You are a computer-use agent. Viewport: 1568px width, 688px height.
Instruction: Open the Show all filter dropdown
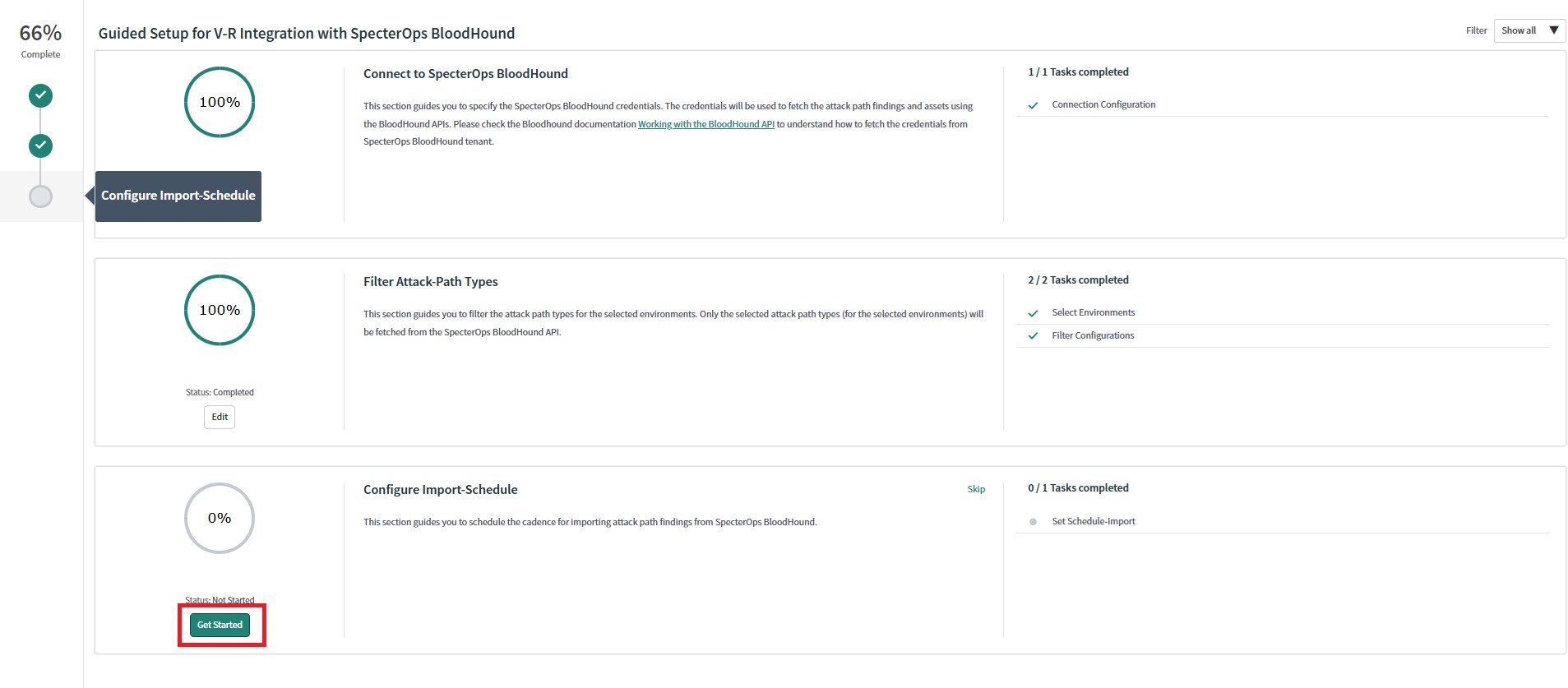click(x=1529, y=30)
